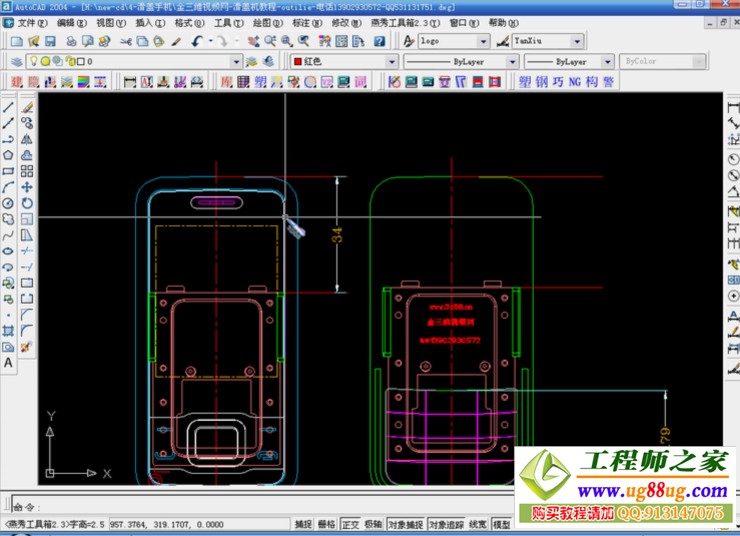Viewport: 740px width, 536px height.
Task: Click the 塑 button in YanXiu toolbar
Action: click(x=526, y=81)
